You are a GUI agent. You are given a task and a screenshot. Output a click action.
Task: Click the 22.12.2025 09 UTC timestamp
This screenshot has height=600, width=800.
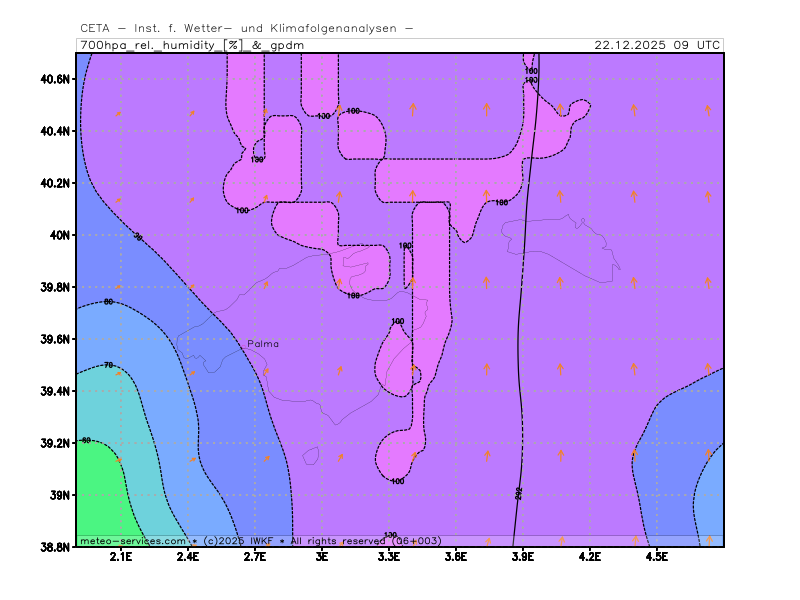coord(656,45)
